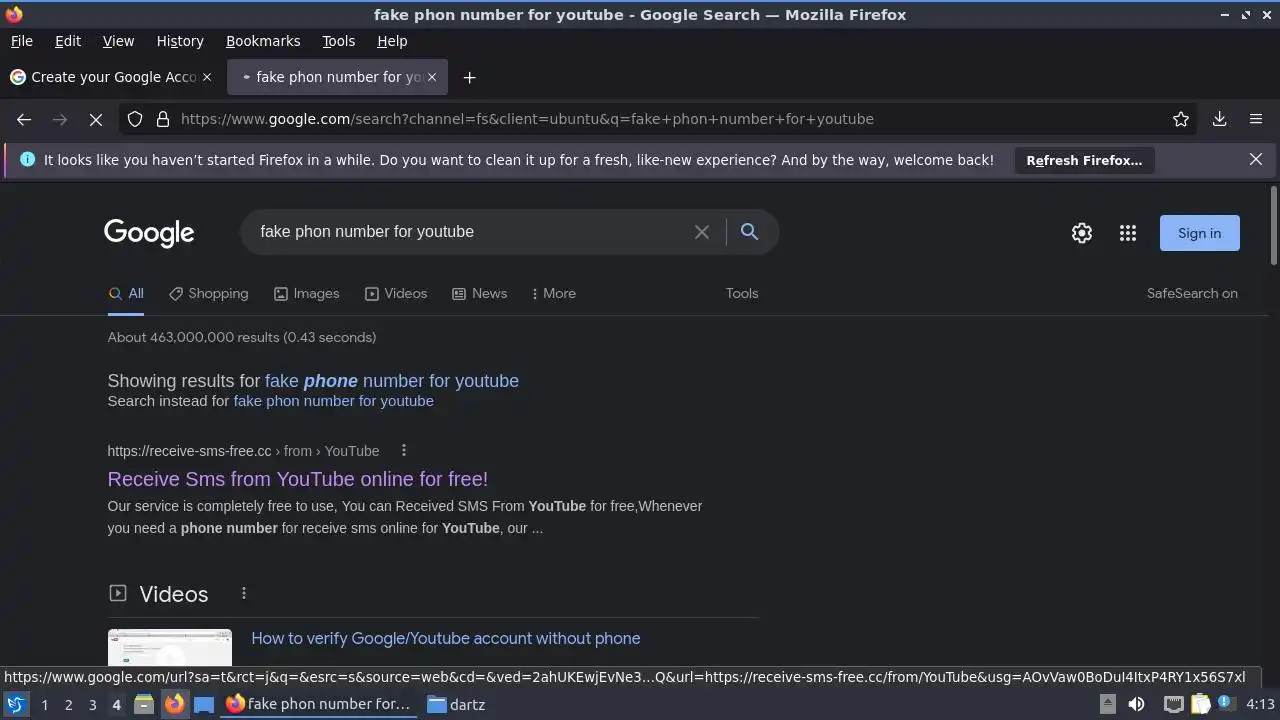Open the dartz window from taskbar
The width and height of the screenshot is (1280, 720).
coord(456,704)
